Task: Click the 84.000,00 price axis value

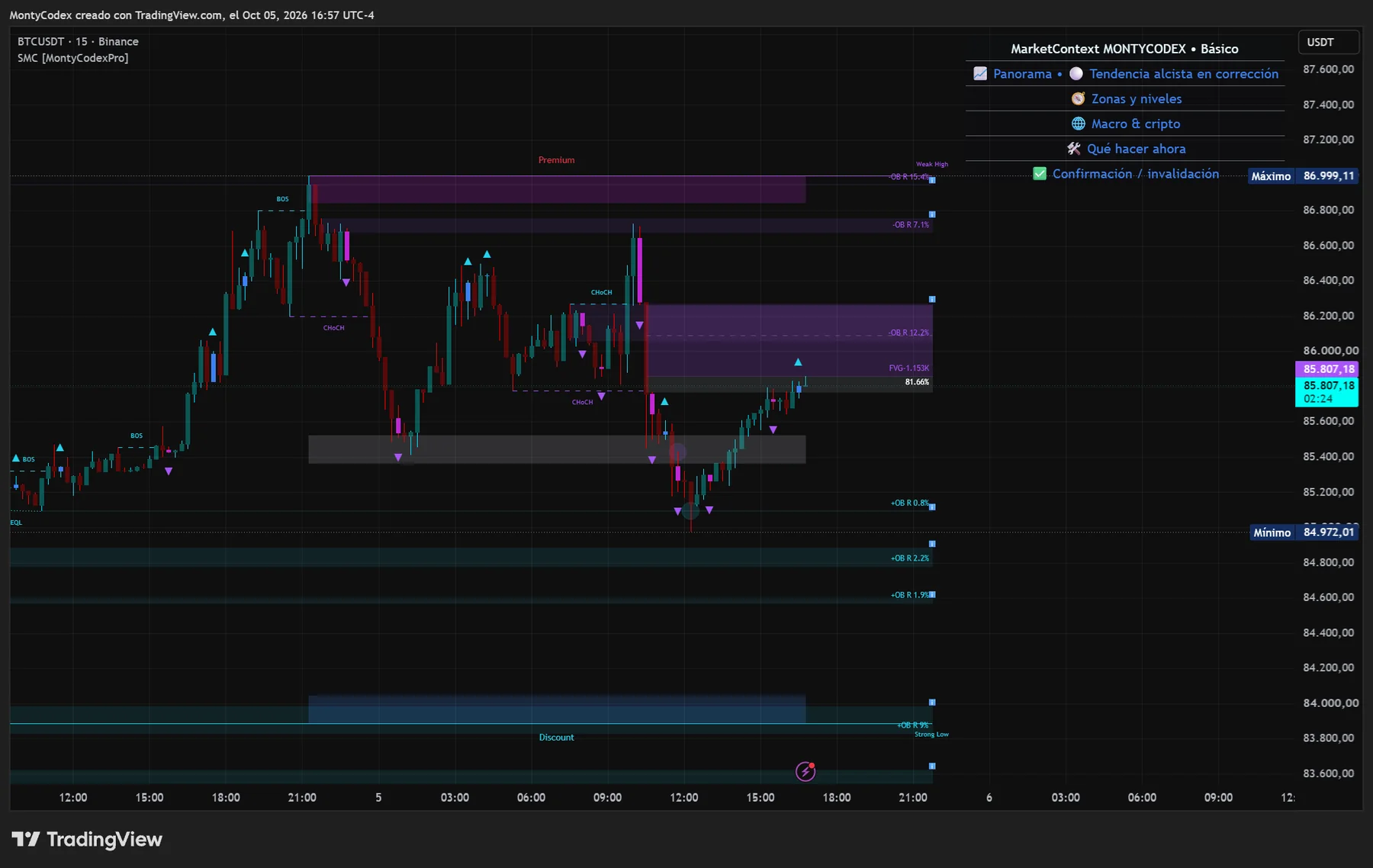Action: coord(1331,703)
